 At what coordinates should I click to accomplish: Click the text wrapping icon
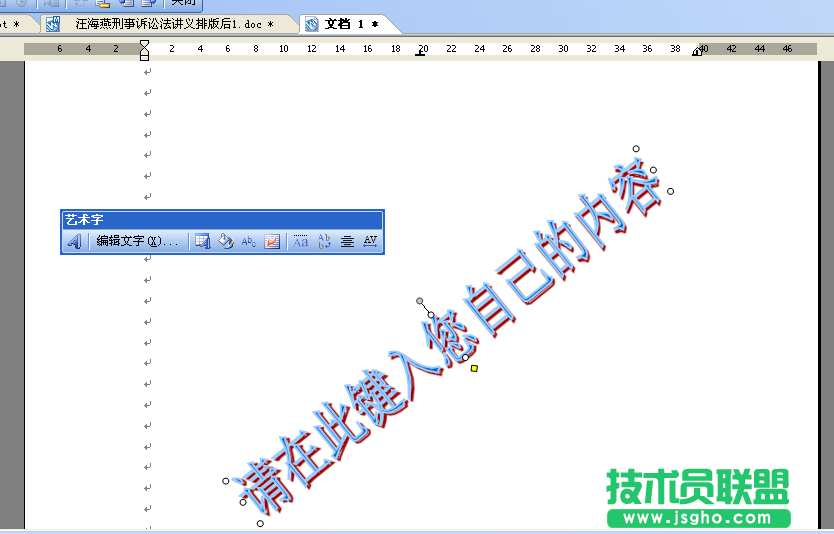click(272, 241)
